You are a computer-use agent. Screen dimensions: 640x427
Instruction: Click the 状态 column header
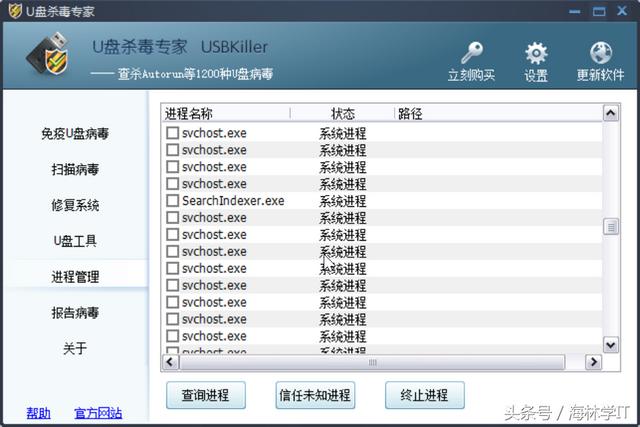pyautogui.click(x=342, y=113)
